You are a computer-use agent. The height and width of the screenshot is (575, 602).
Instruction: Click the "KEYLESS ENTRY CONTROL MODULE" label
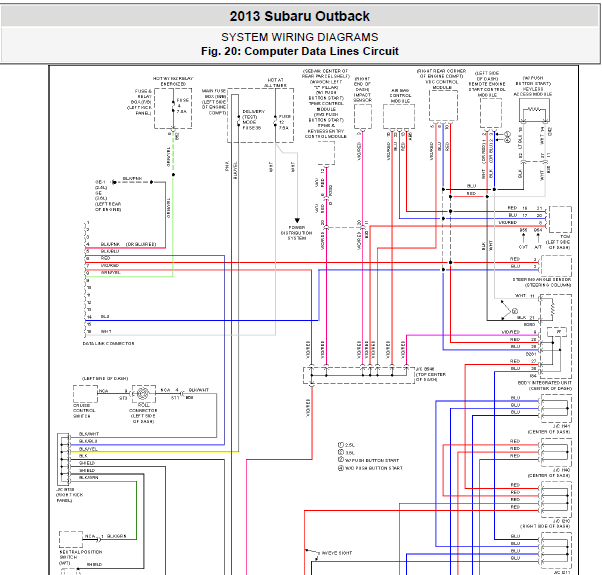(326, 134)
